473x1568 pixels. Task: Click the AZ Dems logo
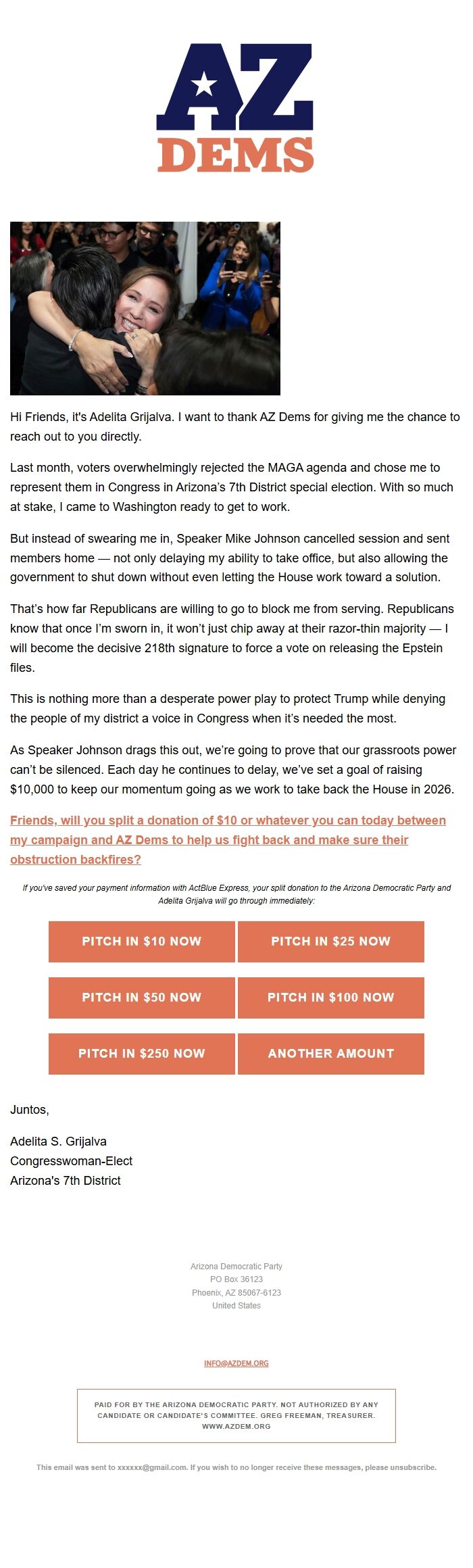(235, 107)
